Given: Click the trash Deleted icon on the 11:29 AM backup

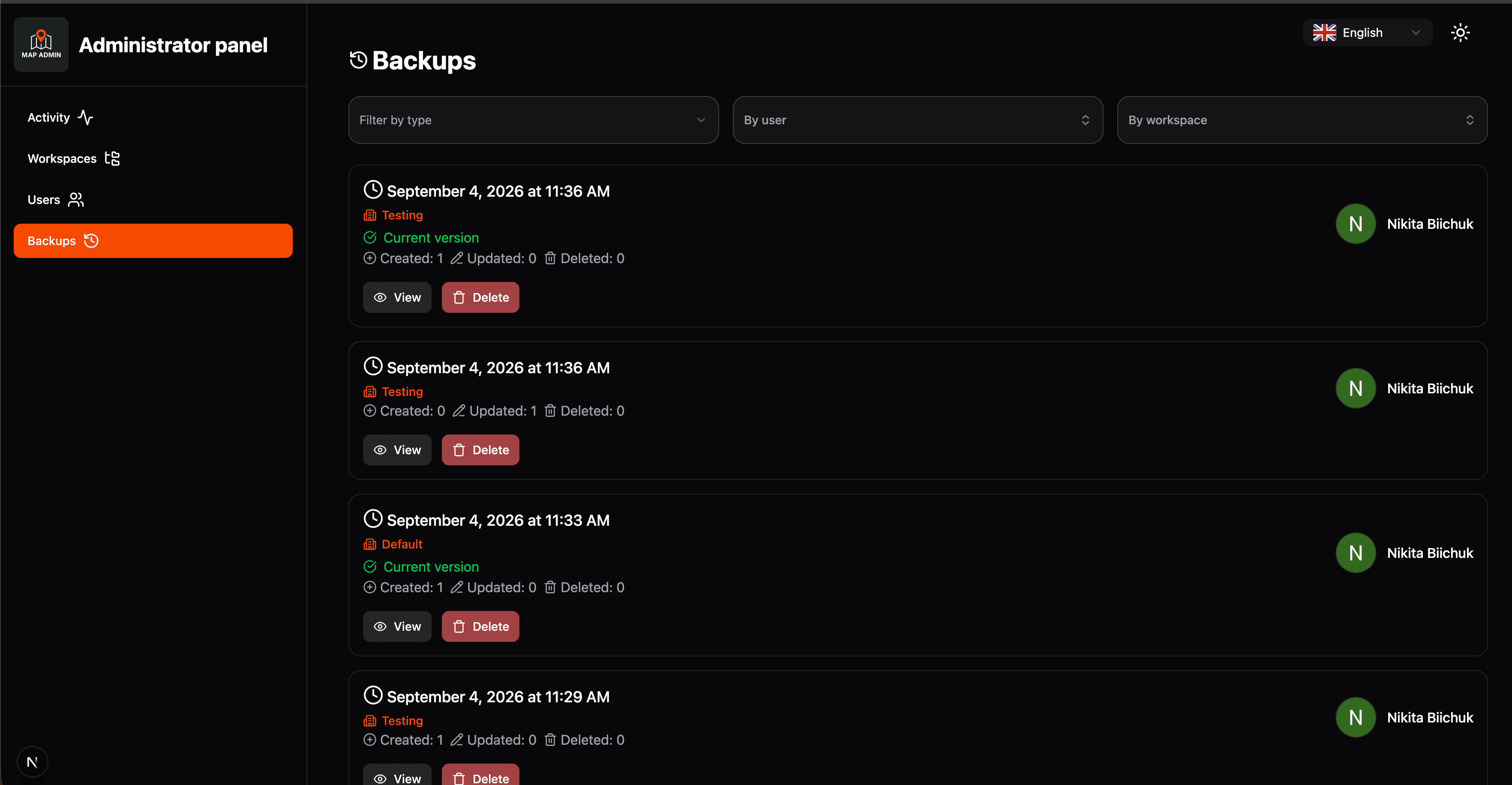Looking at the screenshot, I should click(550, 740).
